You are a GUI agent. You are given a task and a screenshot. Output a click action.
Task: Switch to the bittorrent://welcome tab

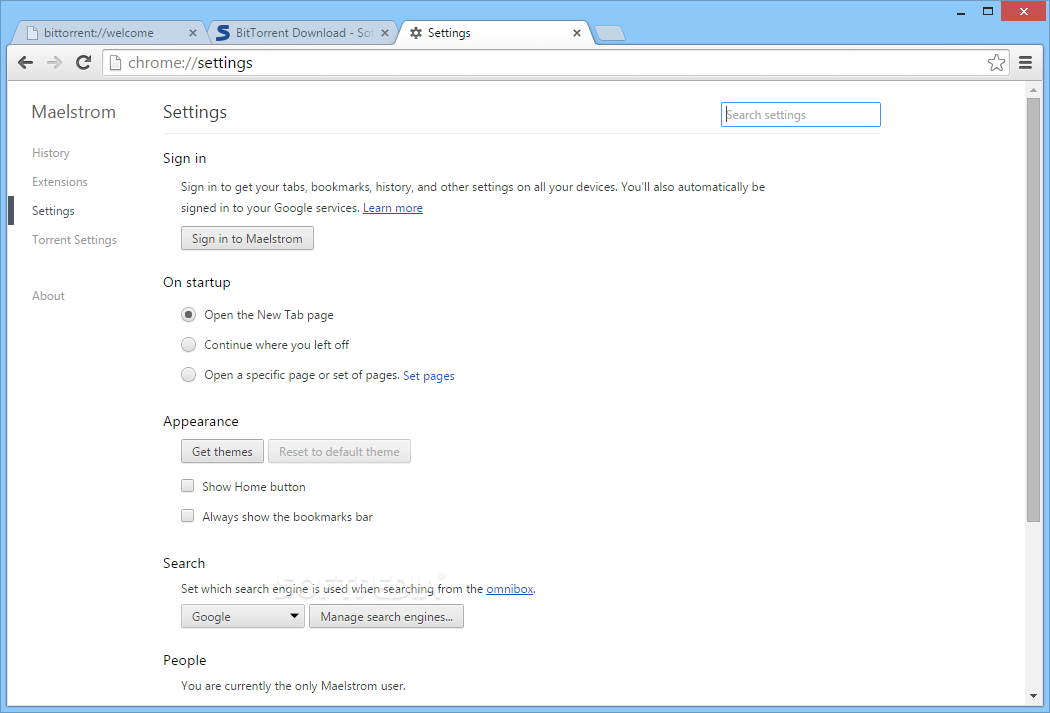[107, 33]
